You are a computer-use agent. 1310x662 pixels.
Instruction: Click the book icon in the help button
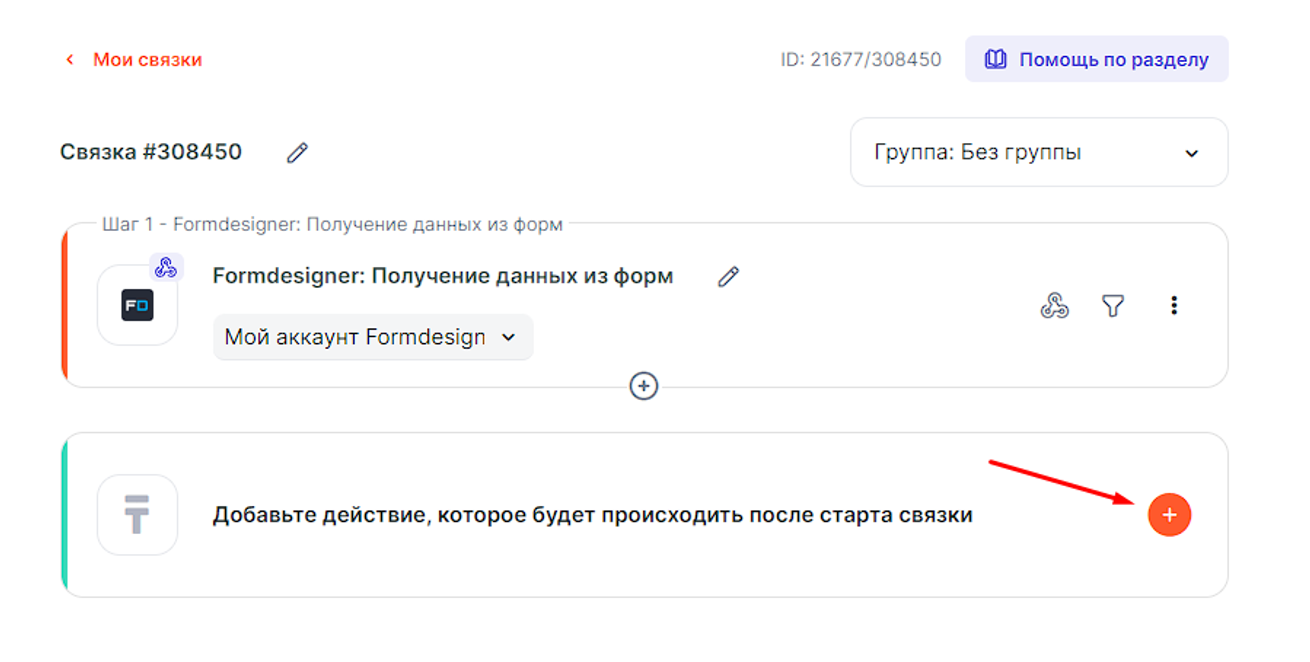point(995,60)
